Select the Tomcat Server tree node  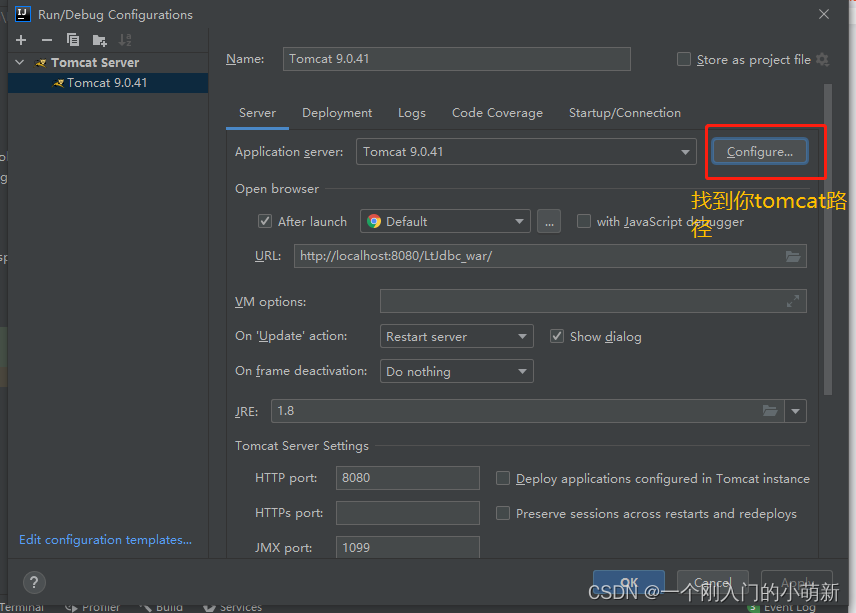pyautogui.click(x=95, y=62)
